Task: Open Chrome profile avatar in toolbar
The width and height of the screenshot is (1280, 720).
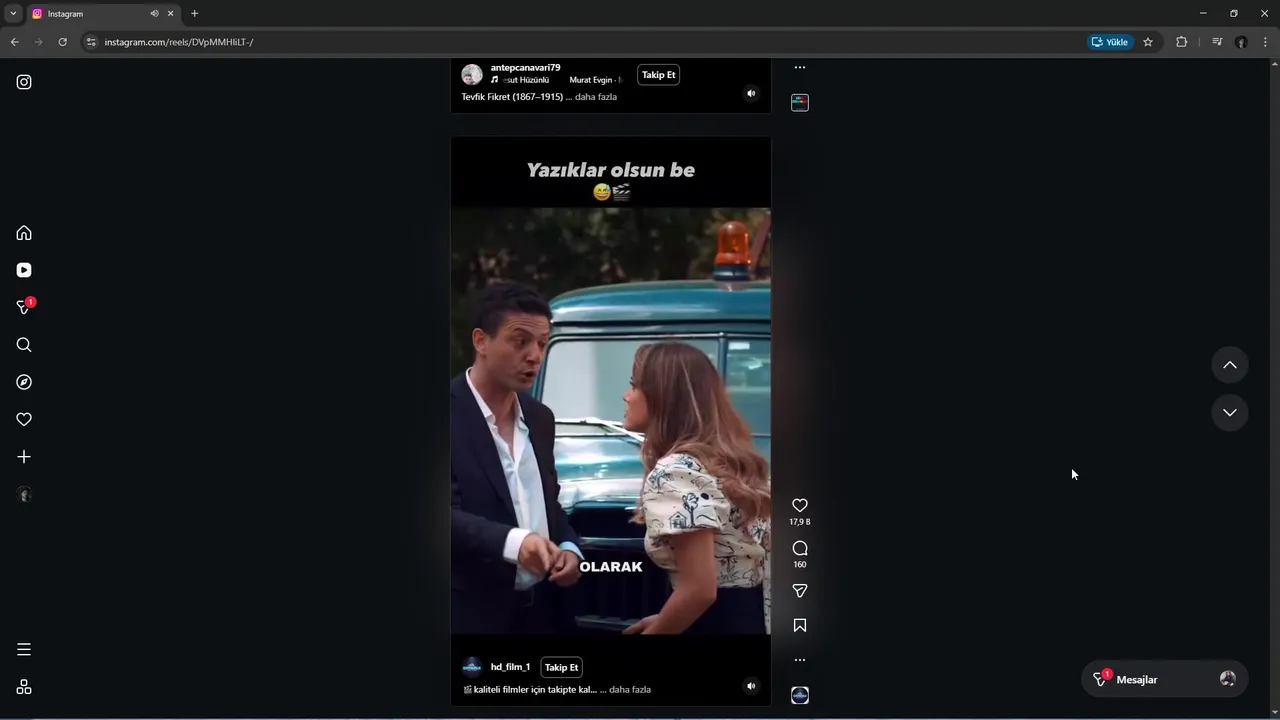Action: (1241, 42)
